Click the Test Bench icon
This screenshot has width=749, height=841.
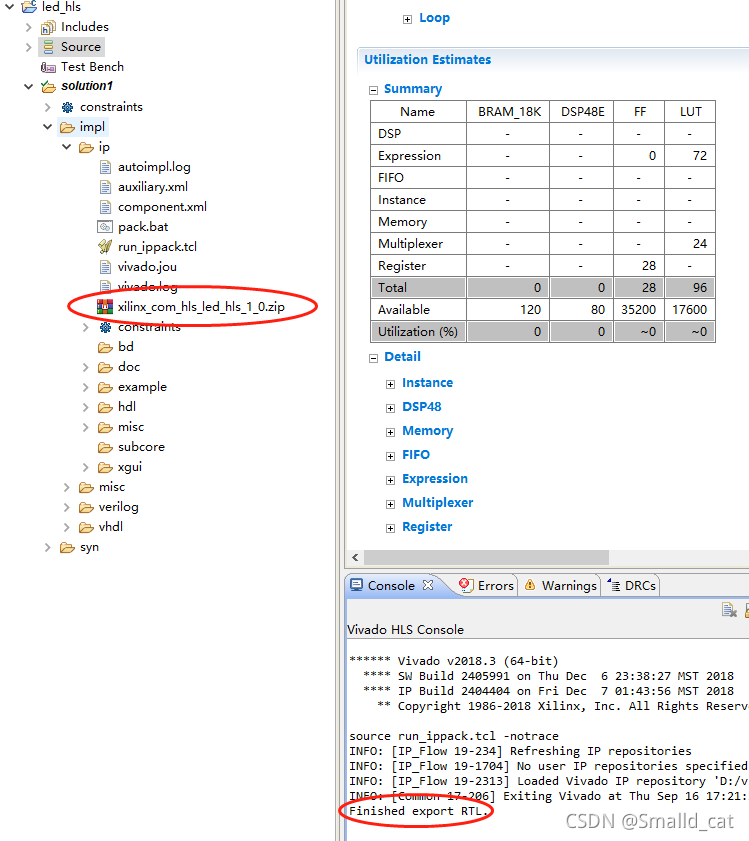coord(48,67)
